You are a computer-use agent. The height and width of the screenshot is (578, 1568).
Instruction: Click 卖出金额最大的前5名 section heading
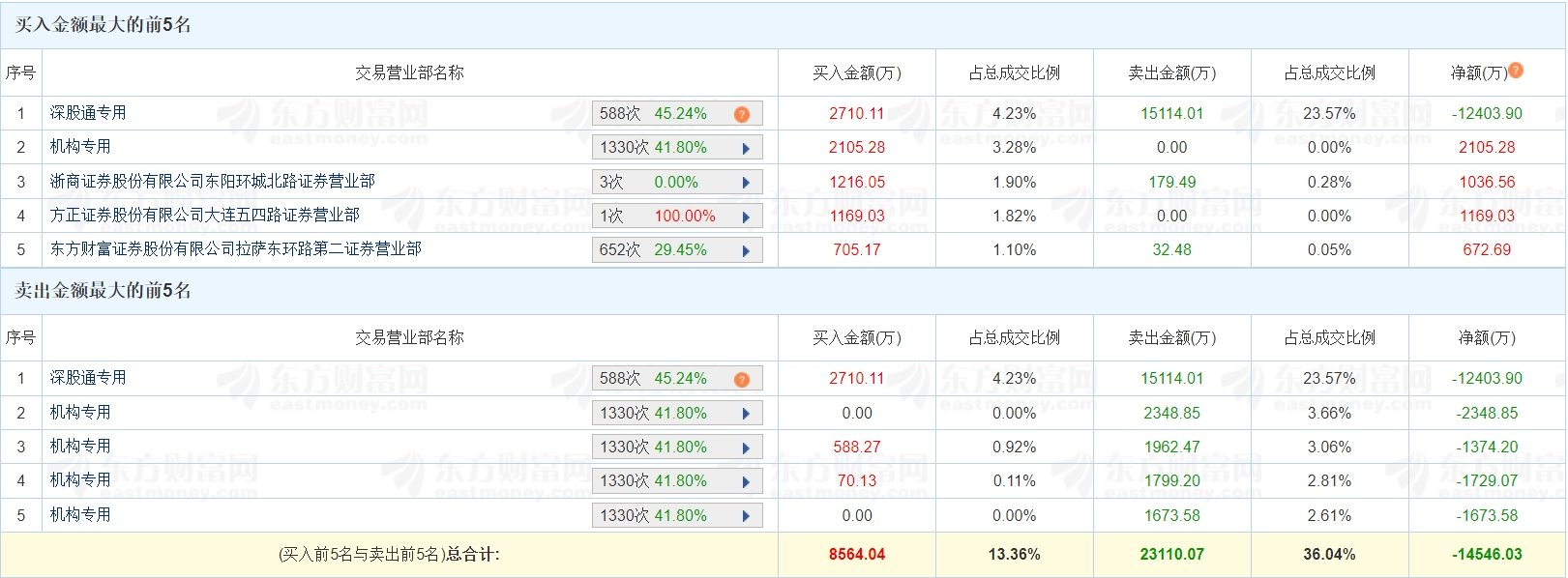103,291
